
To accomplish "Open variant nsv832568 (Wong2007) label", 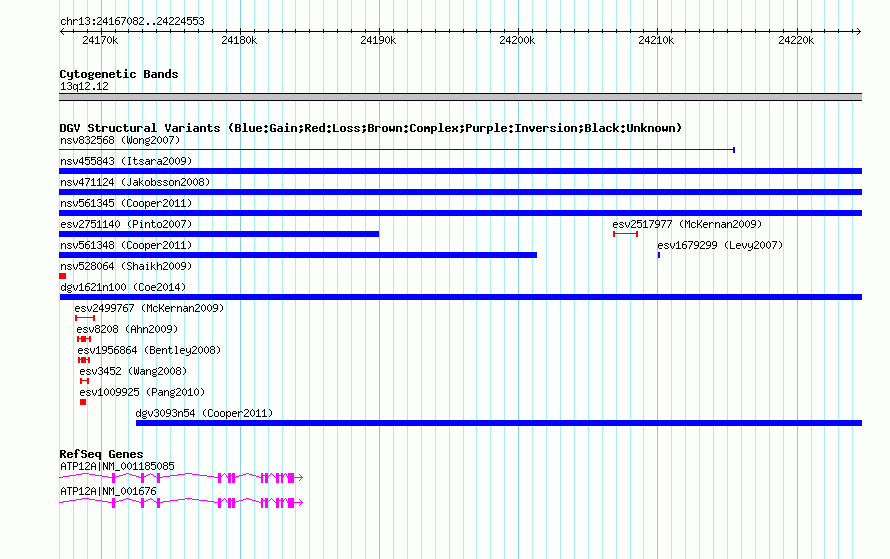I will [120, 140].
